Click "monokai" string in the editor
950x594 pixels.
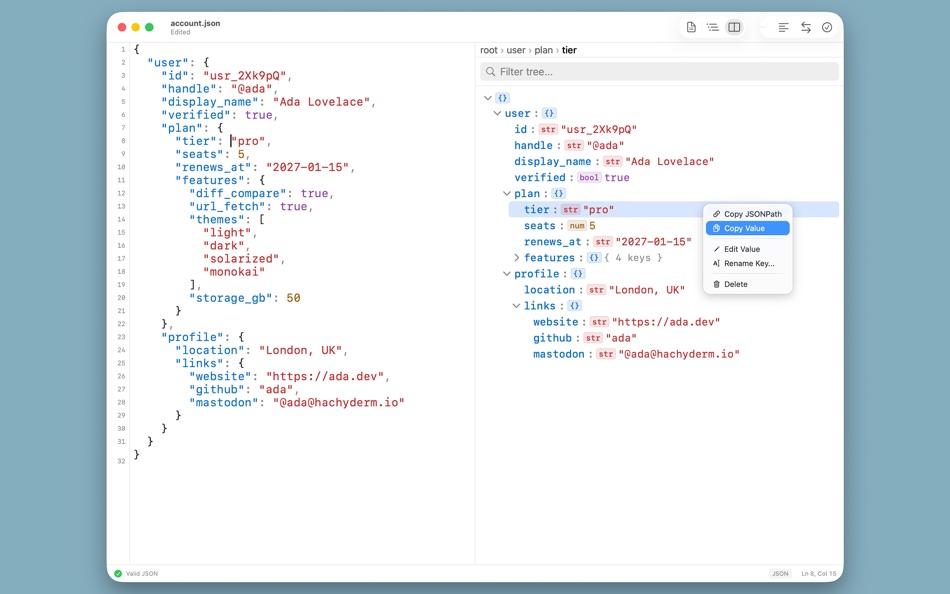[x=234, y=272]
